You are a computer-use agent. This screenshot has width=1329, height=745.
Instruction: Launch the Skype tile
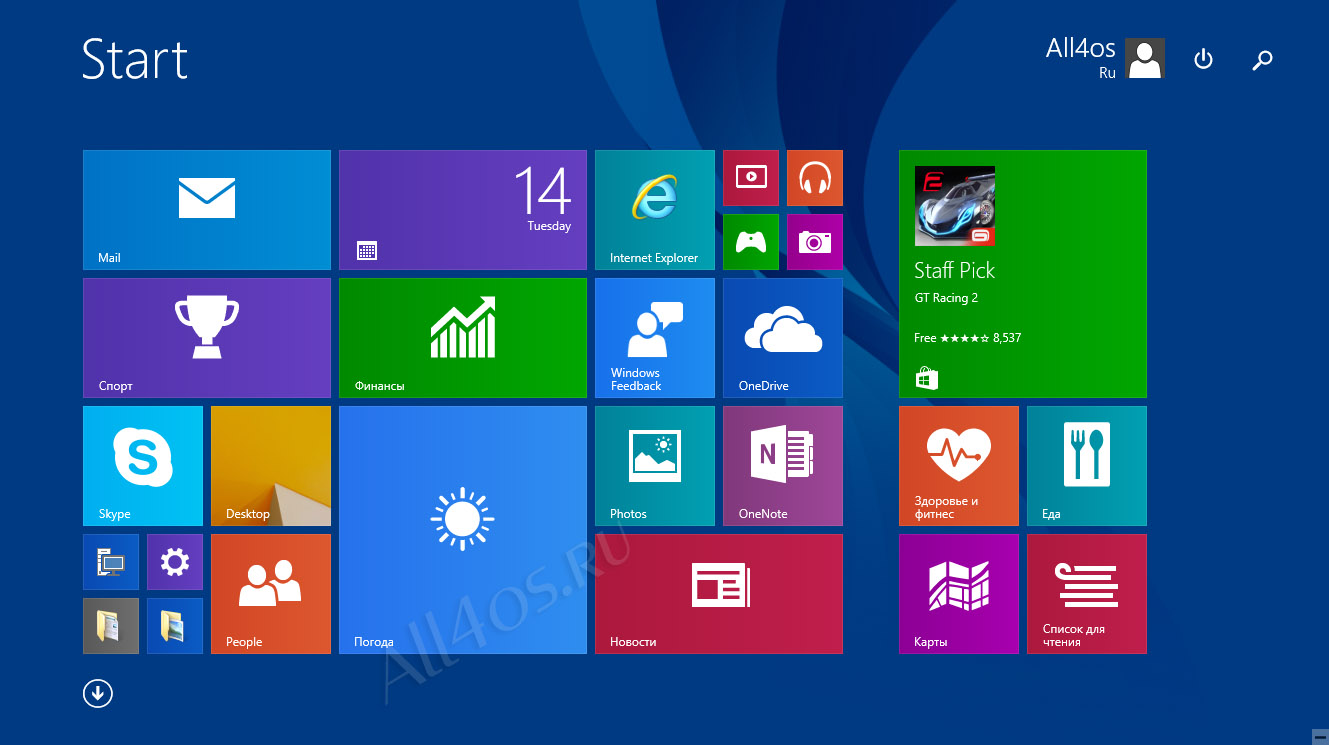click(142, 466)
